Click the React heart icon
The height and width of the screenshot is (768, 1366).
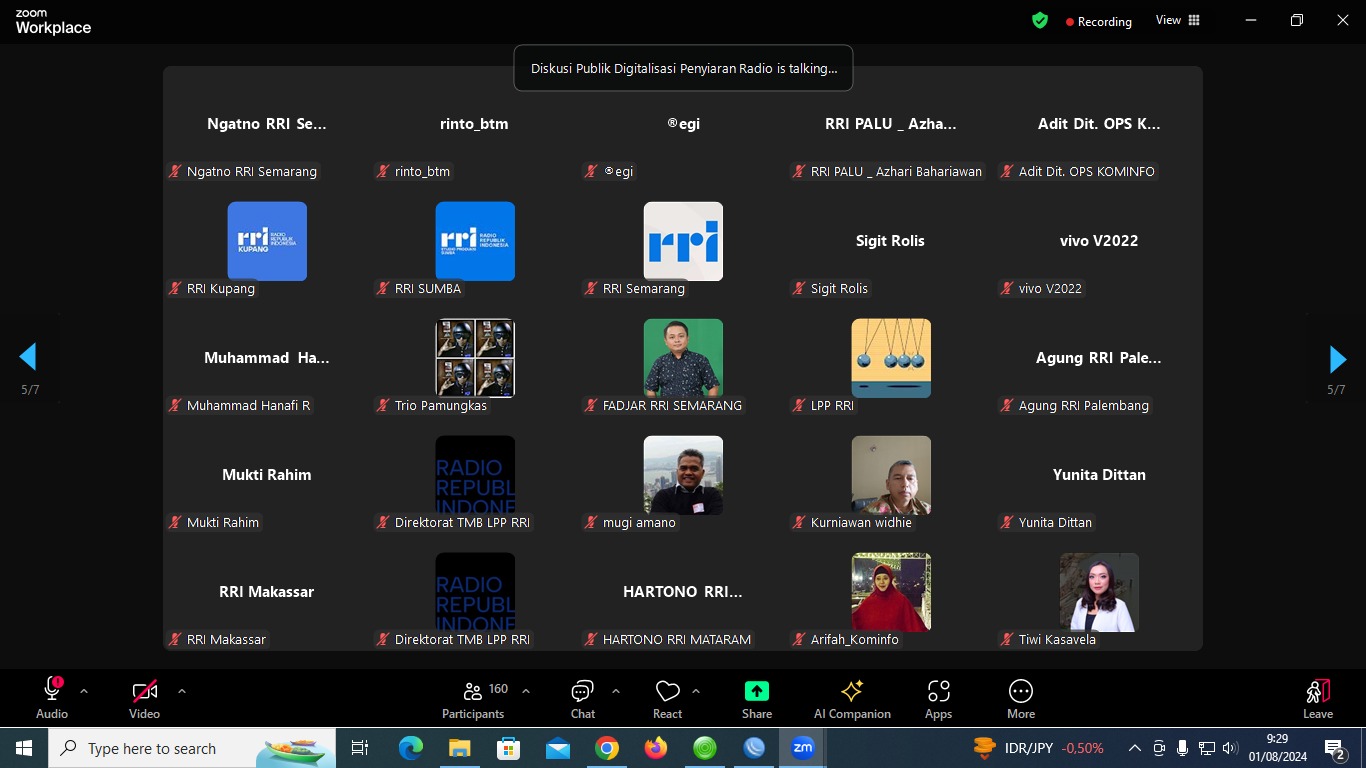point(667,699)
